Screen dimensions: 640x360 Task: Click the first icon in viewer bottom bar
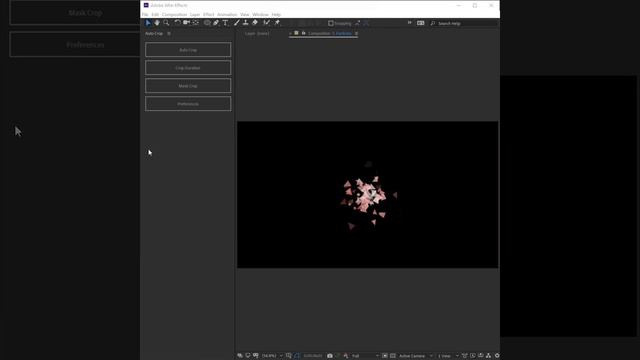pos(240,356)
